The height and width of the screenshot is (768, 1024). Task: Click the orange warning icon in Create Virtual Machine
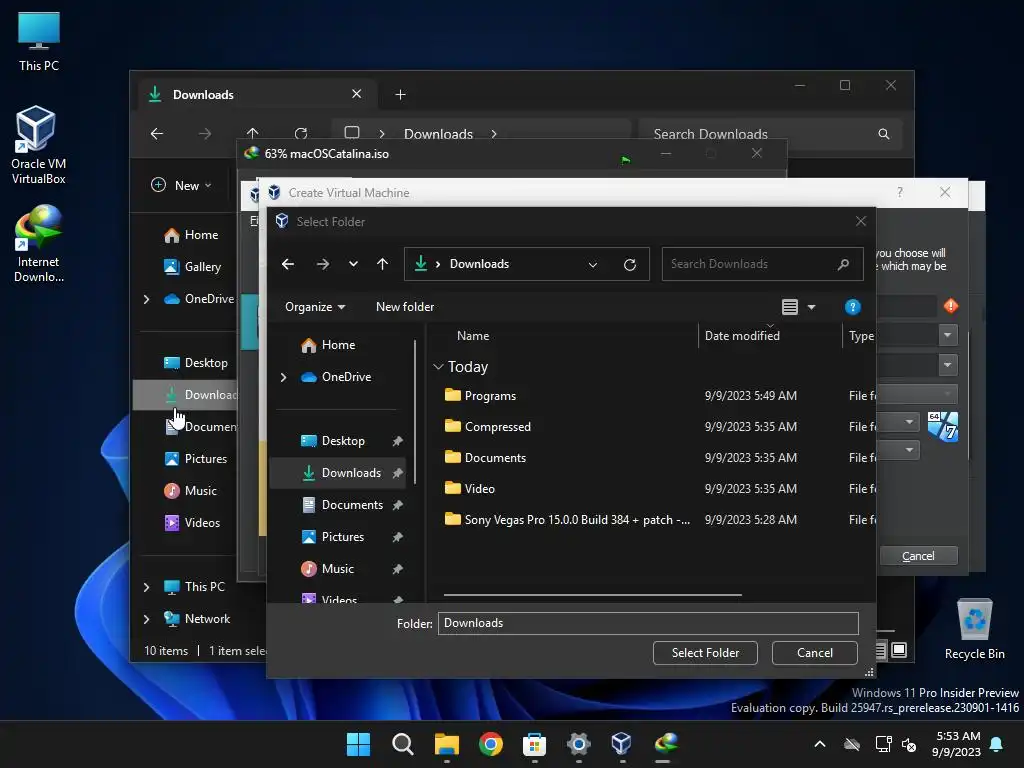coord(951,306)
